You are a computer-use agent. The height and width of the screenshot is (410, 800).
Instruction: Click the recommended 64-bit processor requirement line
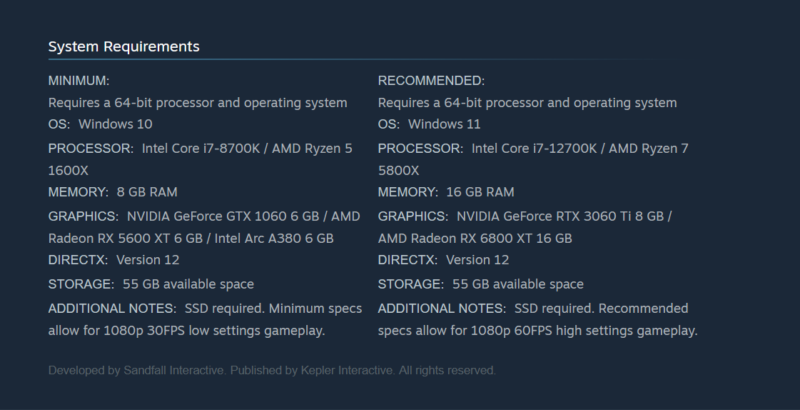point(528,103)
